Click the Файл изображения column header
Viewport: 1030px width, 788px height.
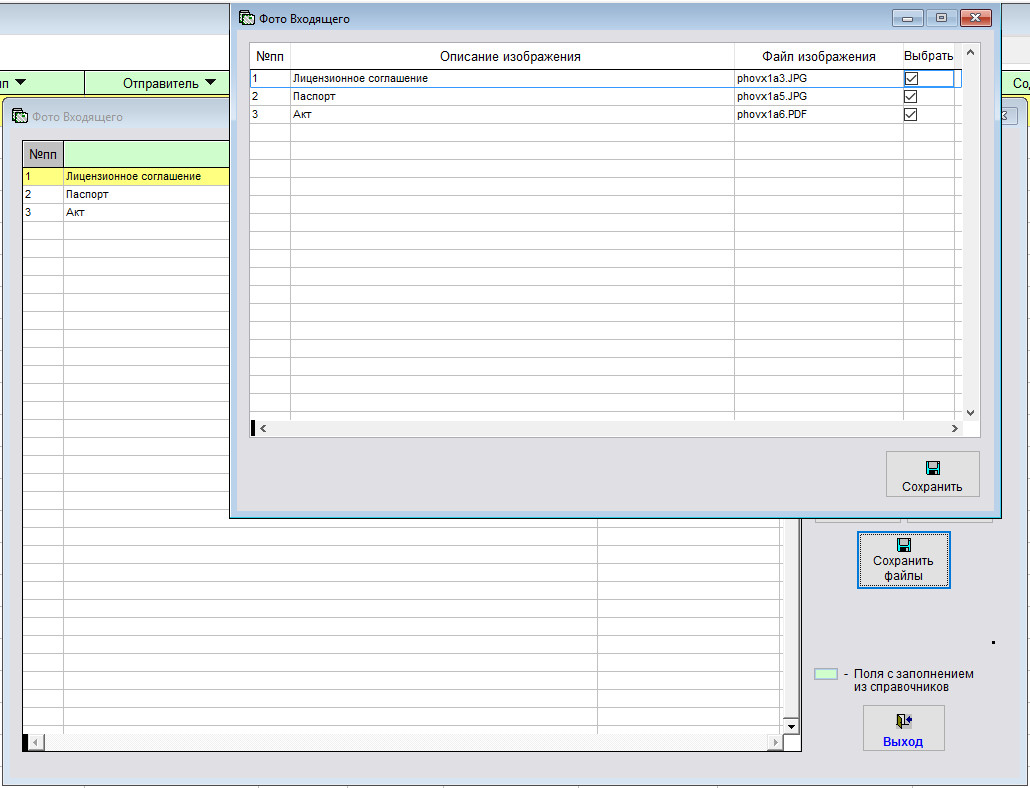(818, 57)
